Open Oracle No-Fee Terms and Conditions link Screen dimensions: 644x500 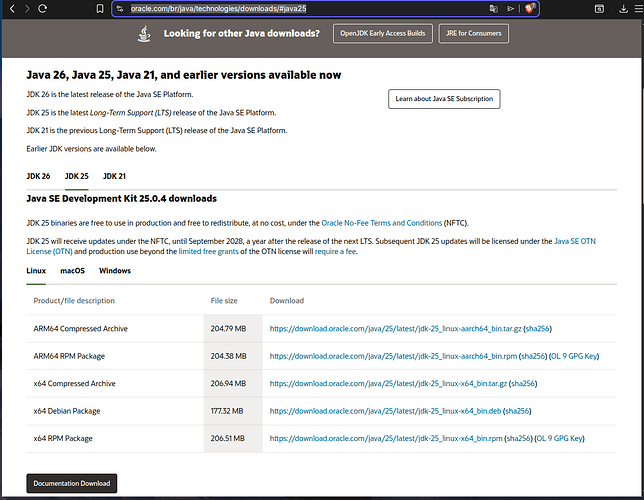[x=382, y=223]
